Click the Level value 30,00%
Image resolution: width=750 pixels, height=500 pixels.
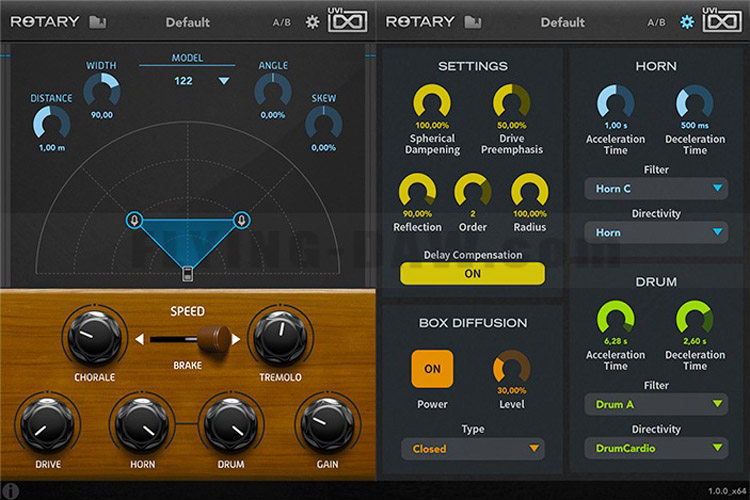[512, 390]
